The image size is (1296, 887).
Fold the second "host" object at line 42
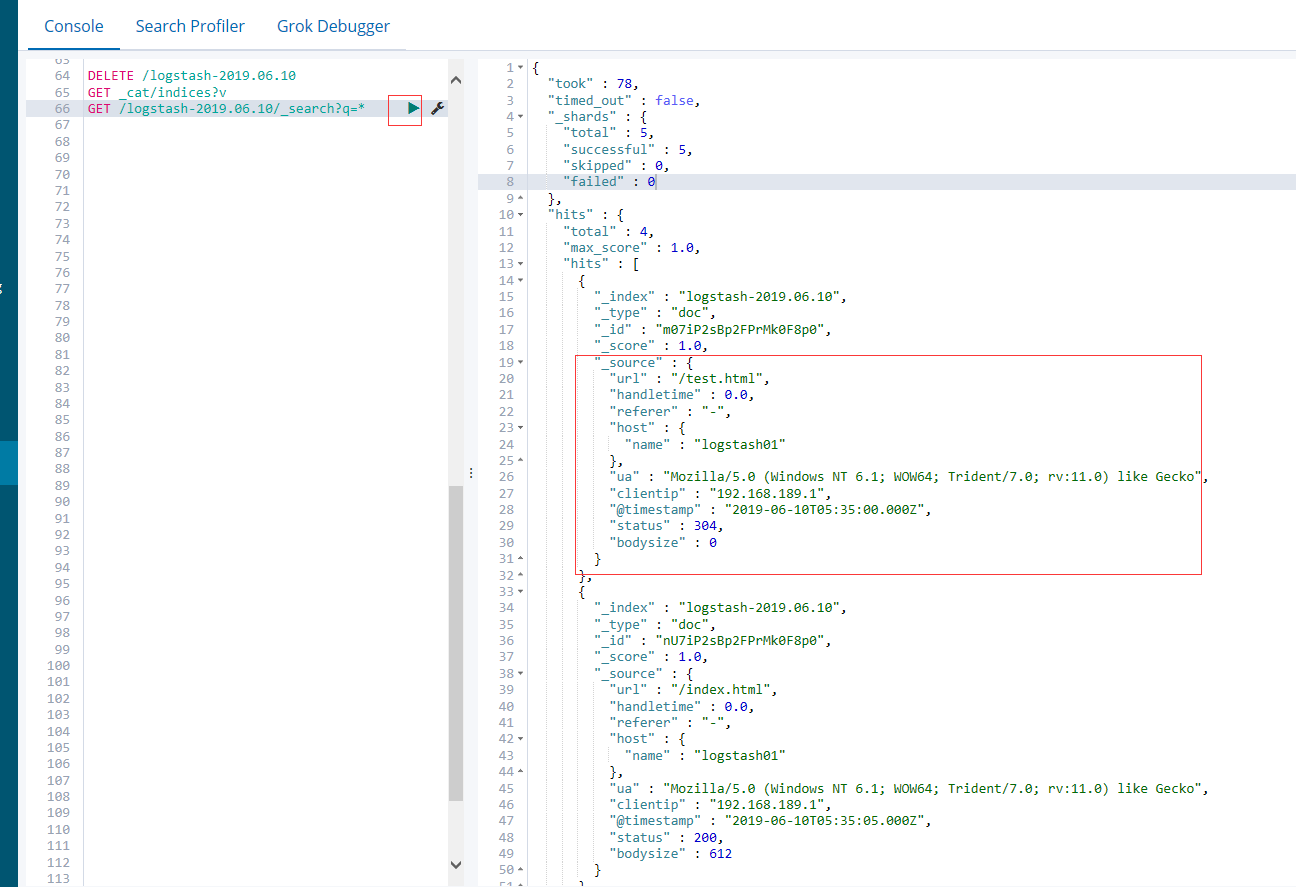(x=521, y=739)
